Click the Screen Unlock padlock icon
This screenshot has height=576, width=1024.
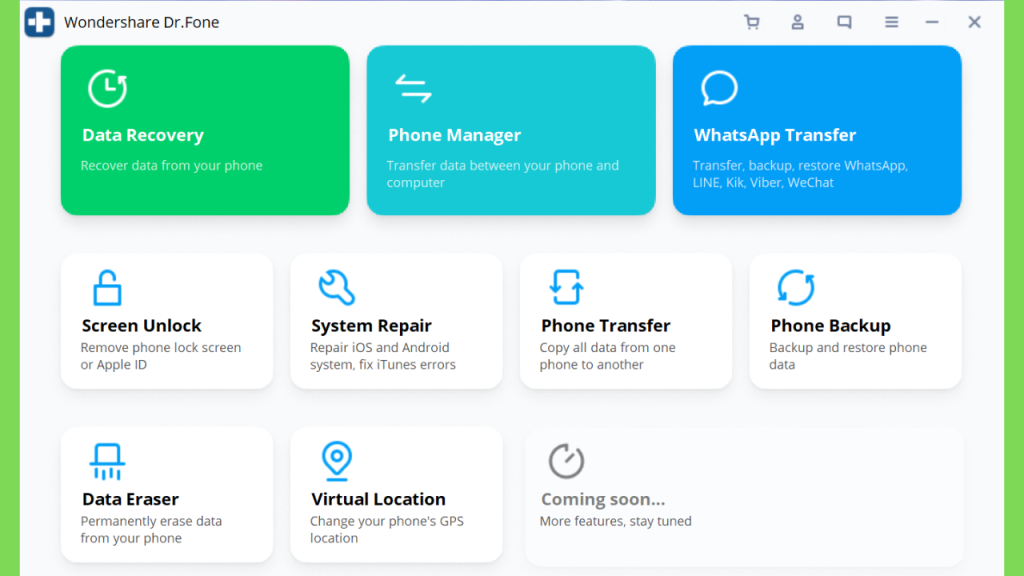107,287
